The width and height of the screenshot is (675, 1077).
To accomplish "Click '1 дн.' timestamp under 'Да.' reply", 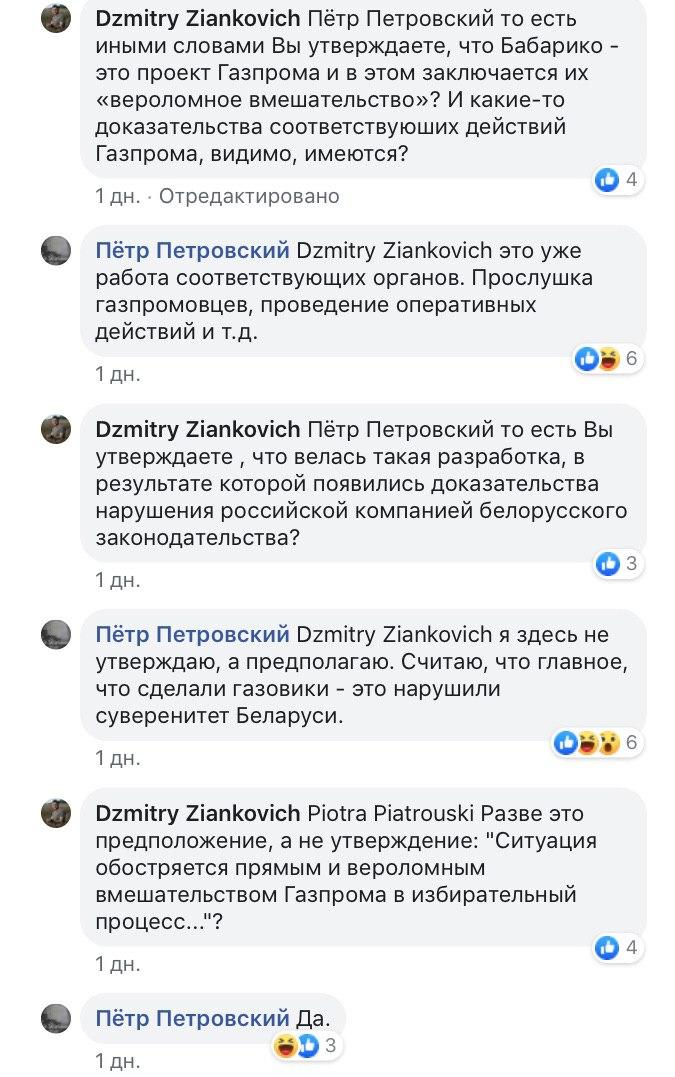I will 117,1058.
